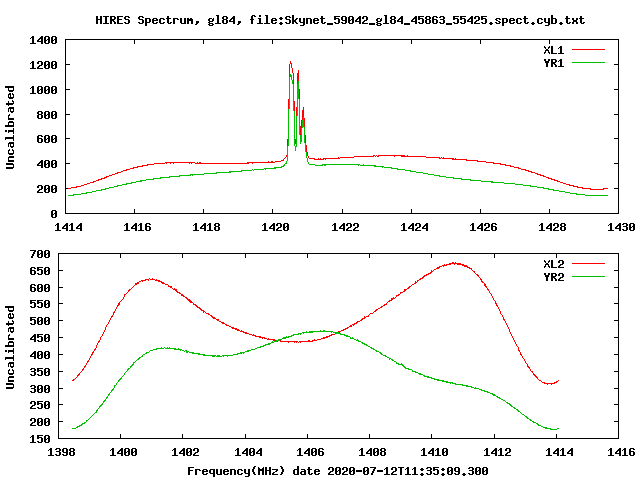Click the 1200 y-axis tick on top plot

tap(43, 65)
